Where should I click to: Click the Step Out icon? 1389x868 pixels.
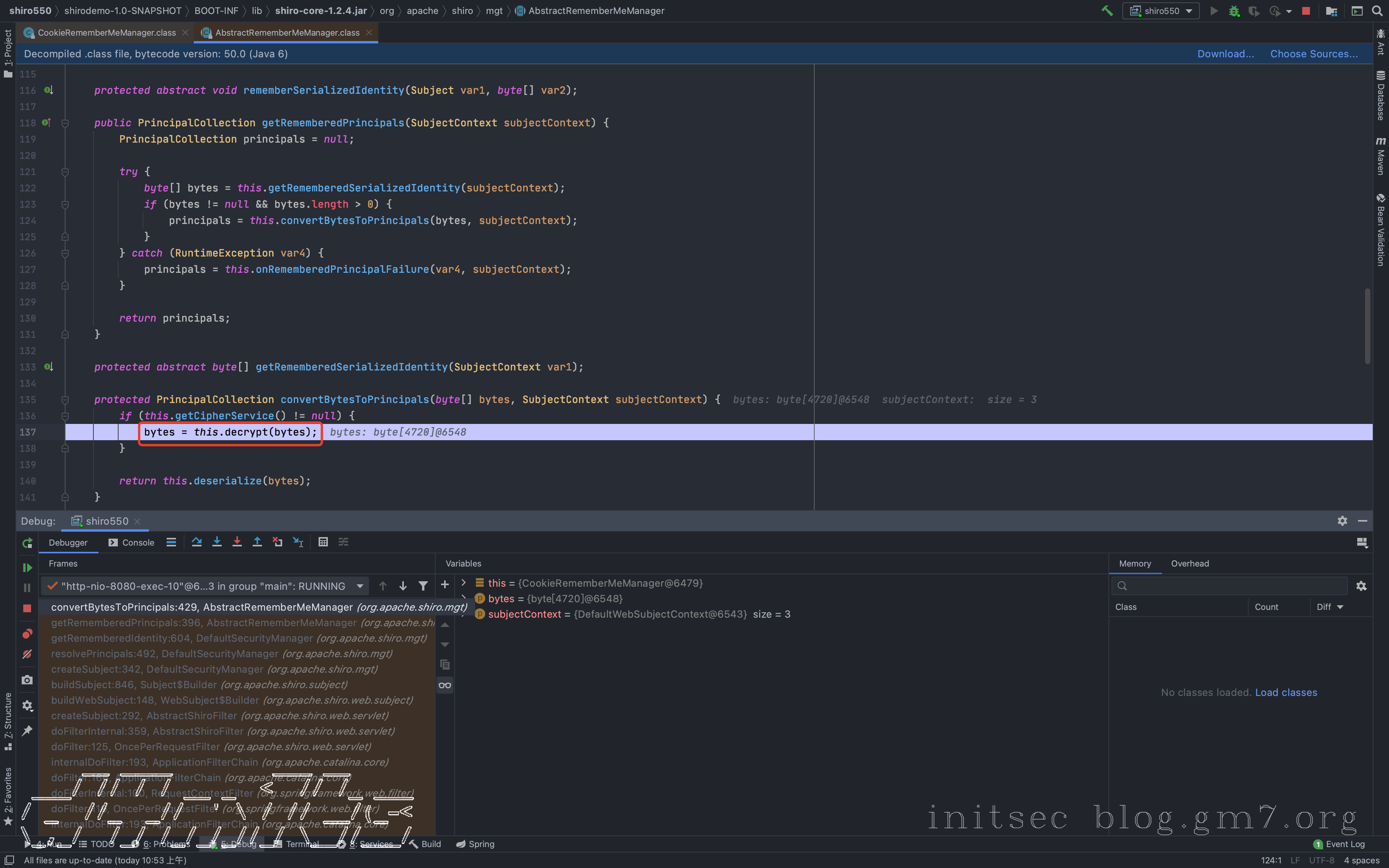[257, 542]
